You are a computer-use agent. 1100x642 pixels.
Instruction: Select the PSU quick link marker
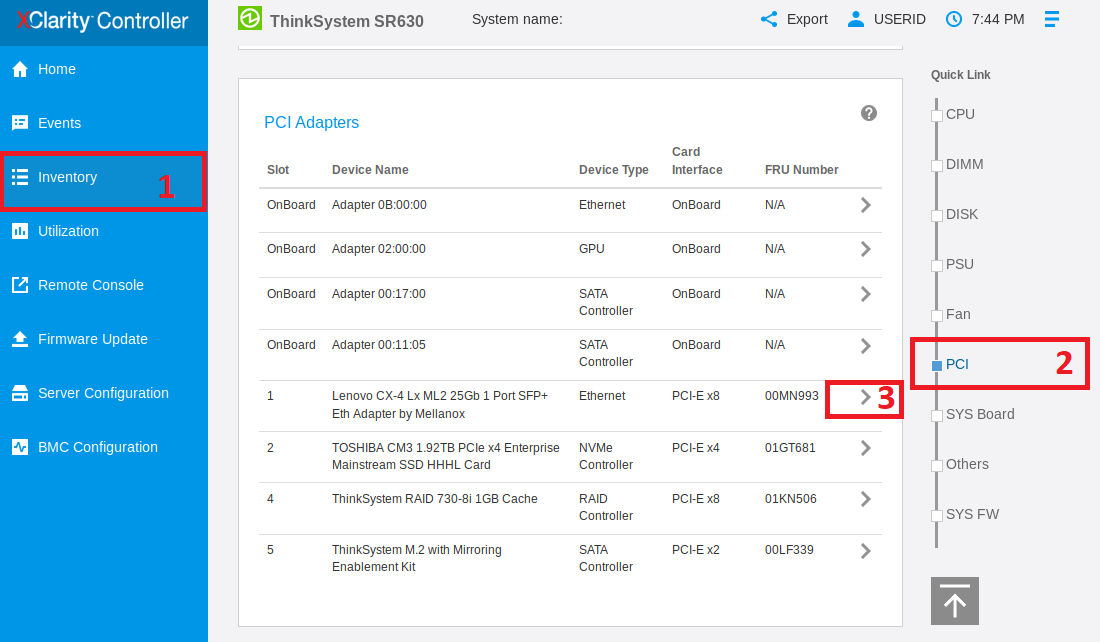pos(937,265)
